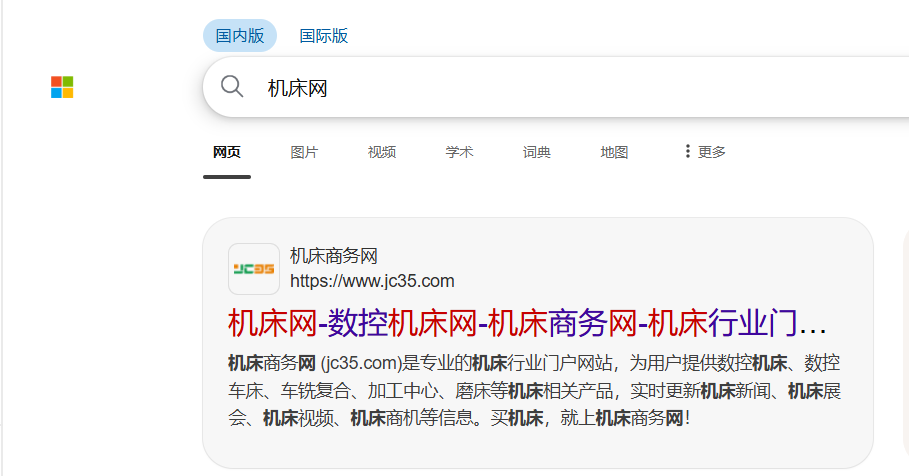This screenshot has width=909, height=476.
Task: Open the 地图 tab
Action: coord(614,152)
